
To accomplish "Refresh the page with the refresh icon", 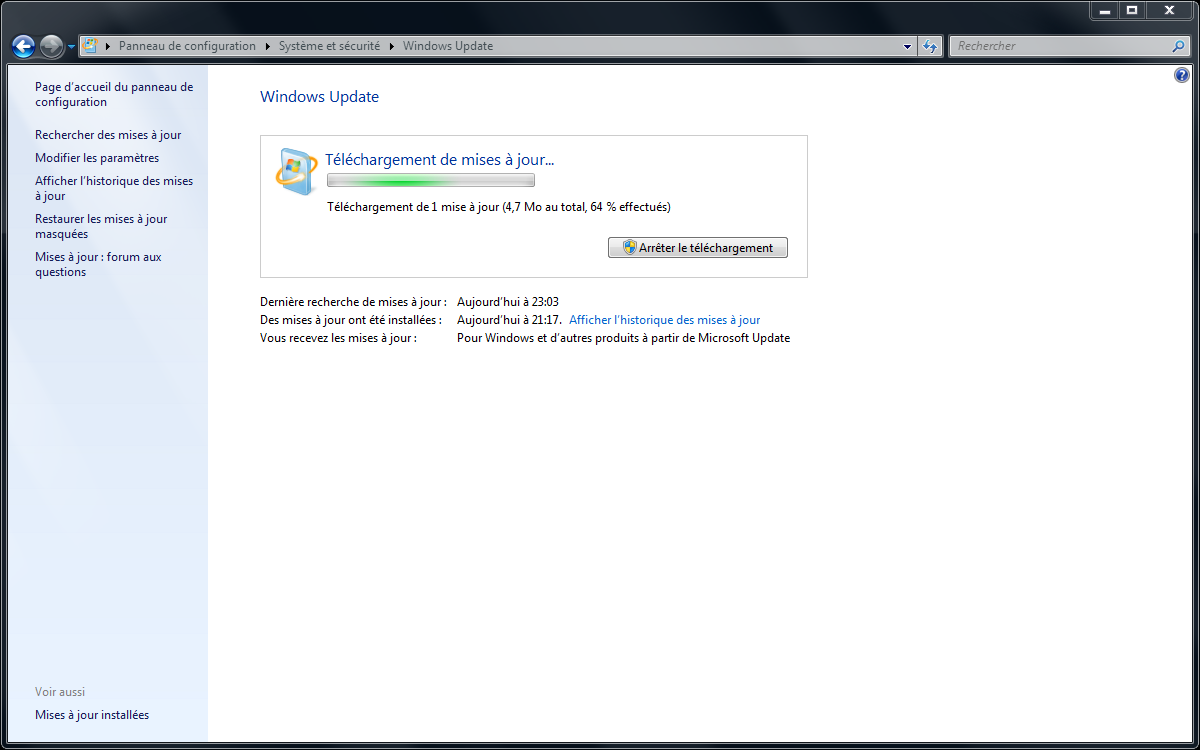I will [x=930, y=46].
